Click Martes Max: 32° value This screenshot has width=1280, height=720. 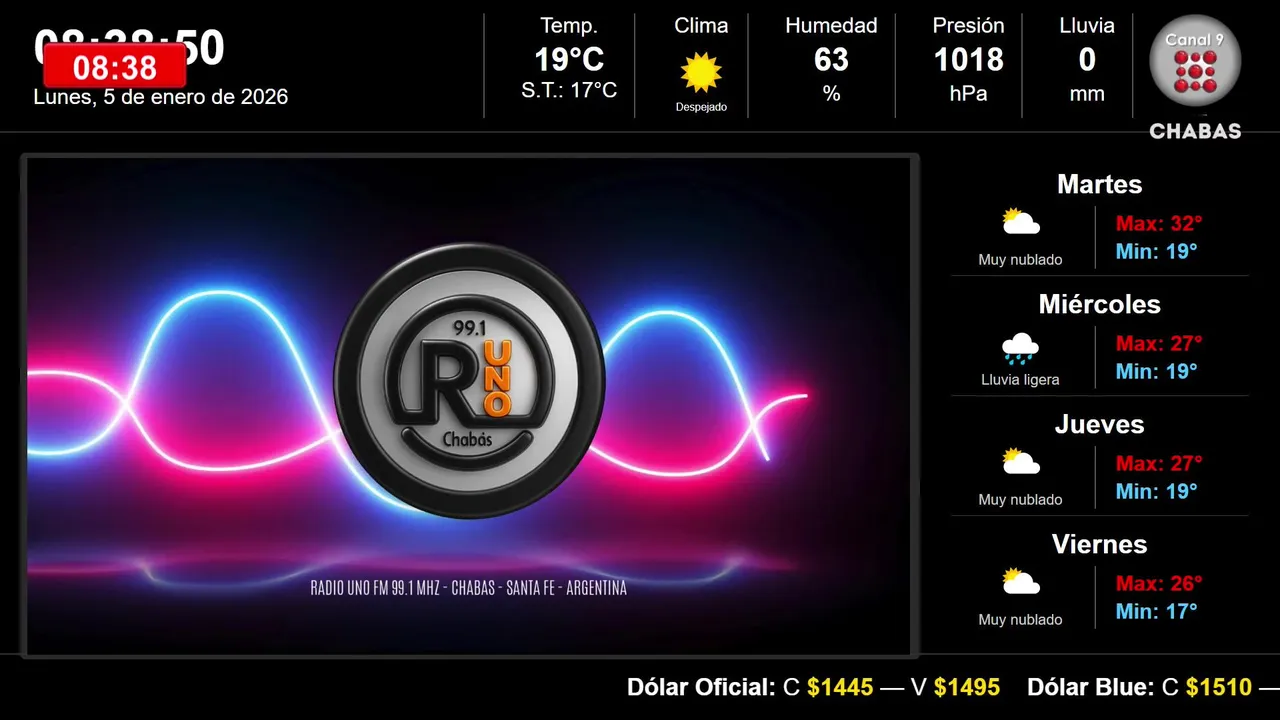(1159, 223)
